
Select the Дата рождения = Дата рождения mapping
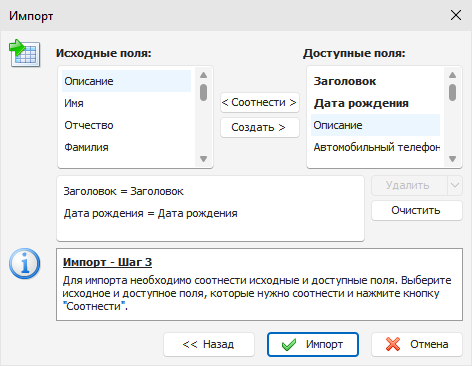click(150, 213)
